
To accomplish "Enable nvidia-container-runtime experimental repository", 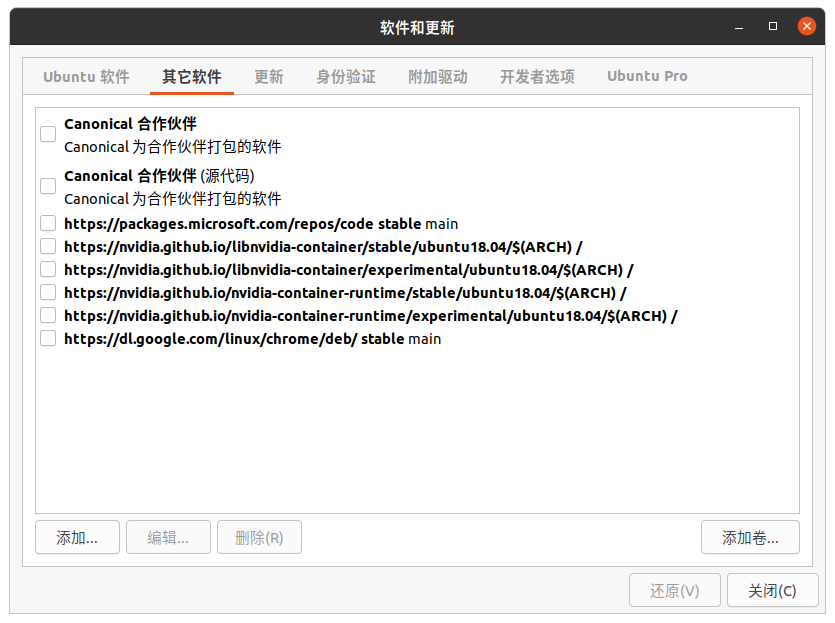I will pos(48,315).
